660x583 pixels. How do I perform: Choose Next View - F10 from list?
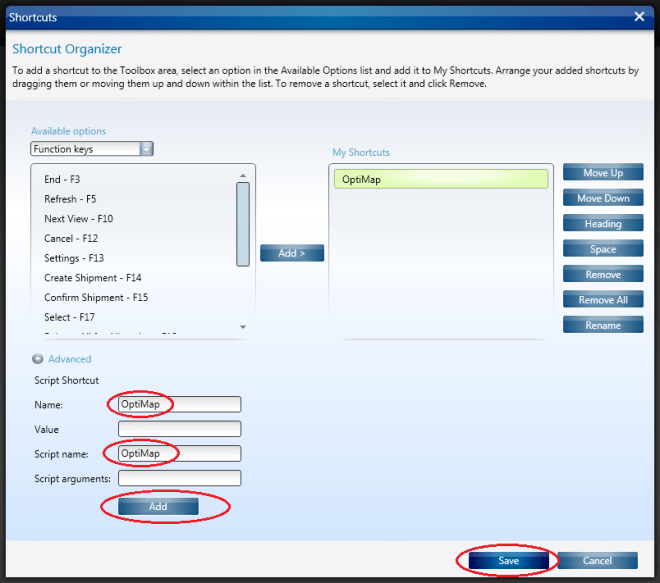(x=78, y=219)
